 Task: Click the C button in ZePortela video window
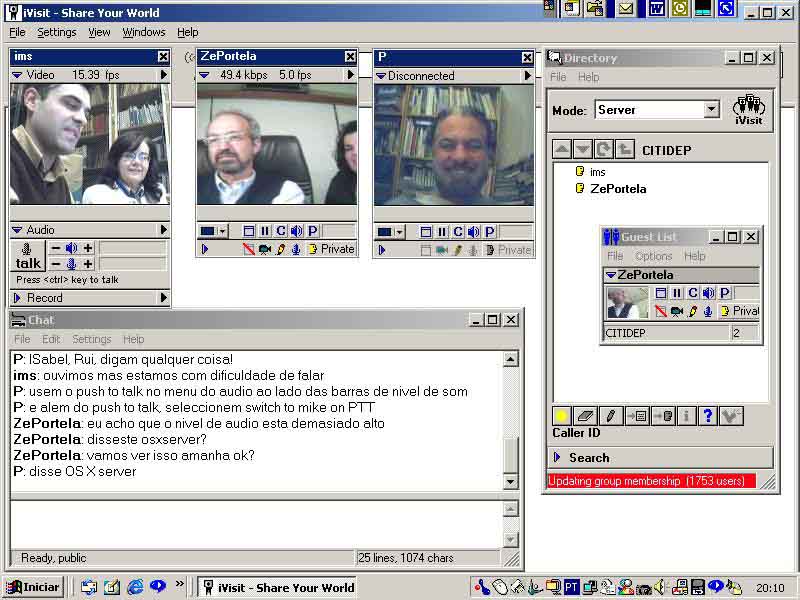[281, 231]
